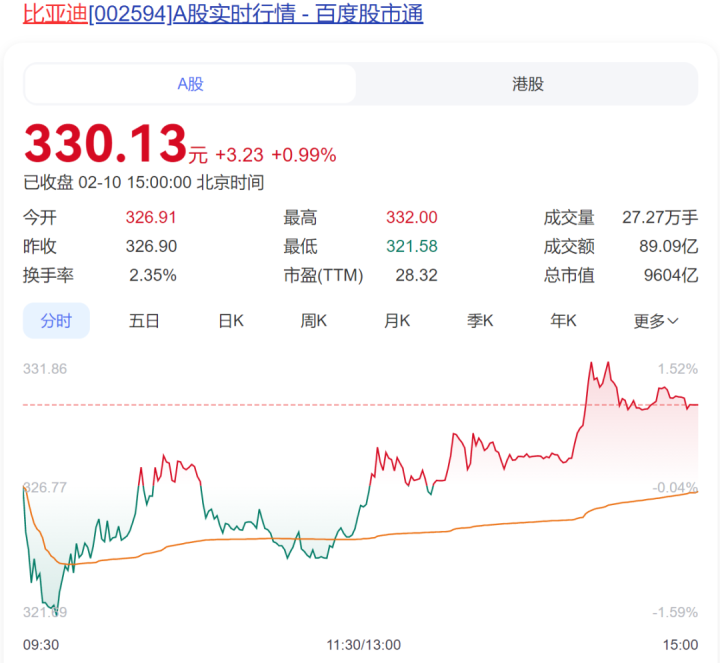
Task: Select the A股 market tab
Action: tap(190, 84)
